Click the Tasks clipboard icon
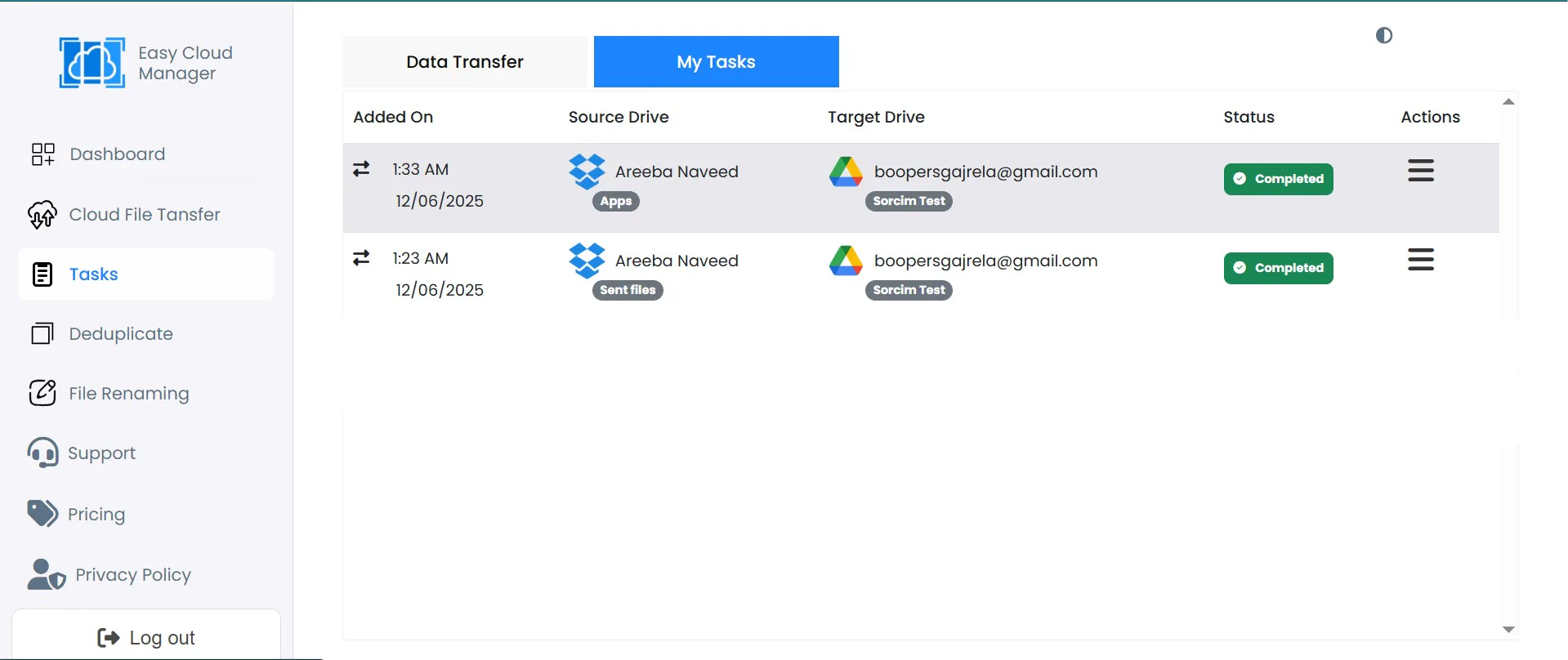Viewport: 1568px width, 660px height. tap(42, 274)
